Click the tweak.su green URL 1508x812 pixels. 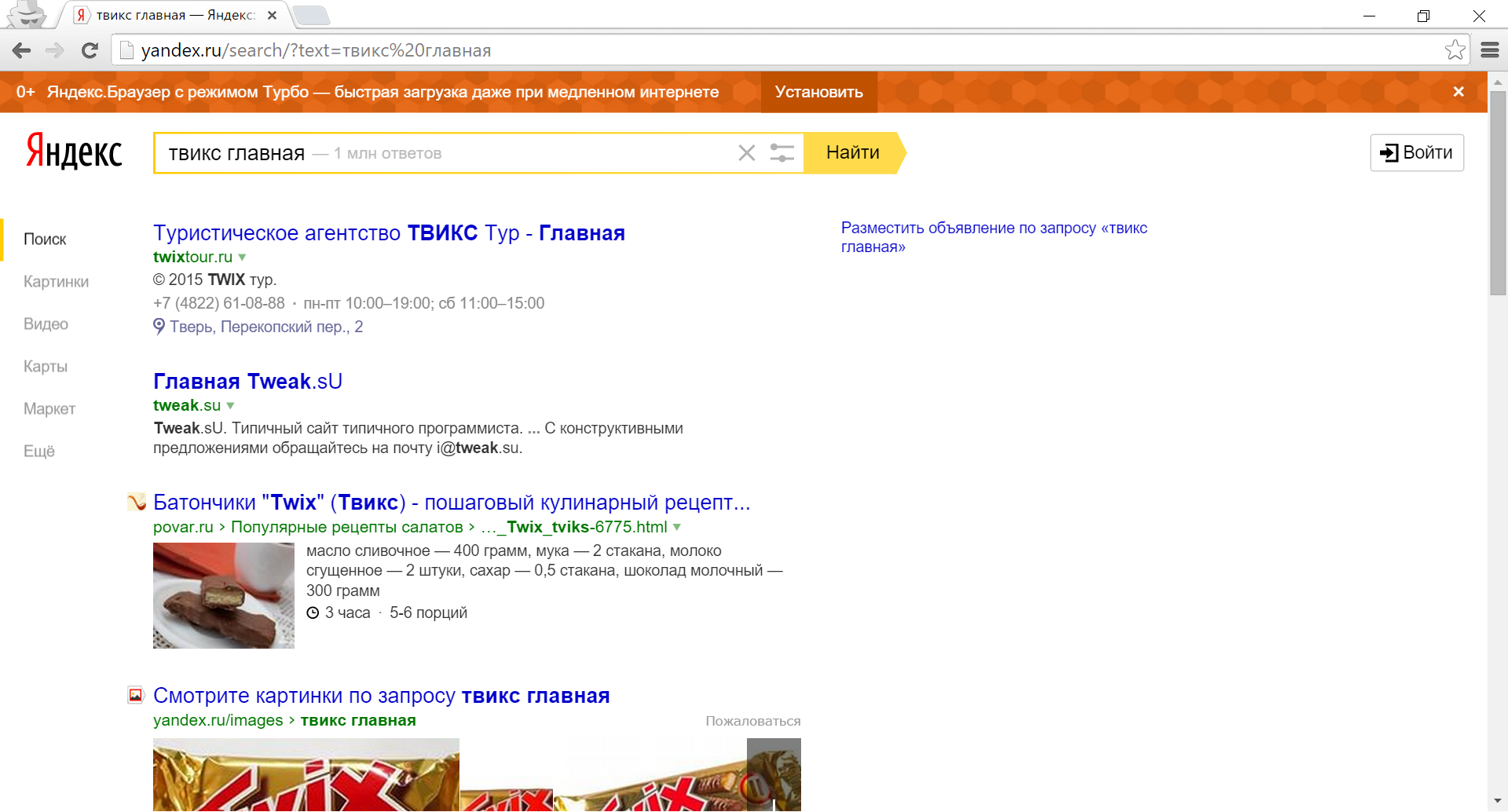pos(187,406)
